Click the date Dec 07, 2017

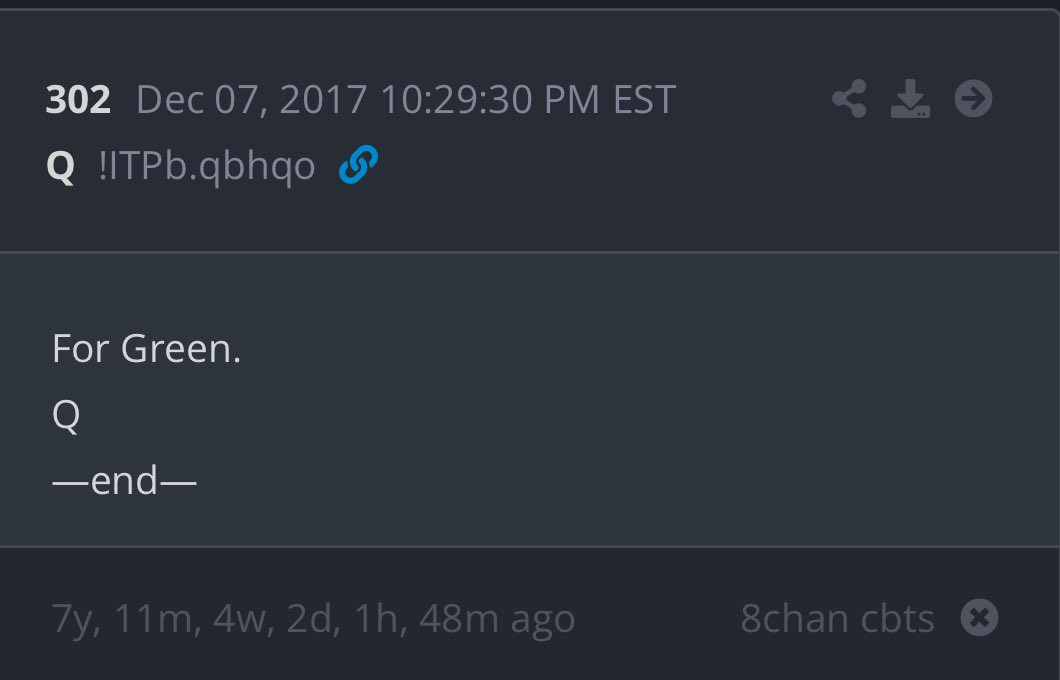(252, 100)
